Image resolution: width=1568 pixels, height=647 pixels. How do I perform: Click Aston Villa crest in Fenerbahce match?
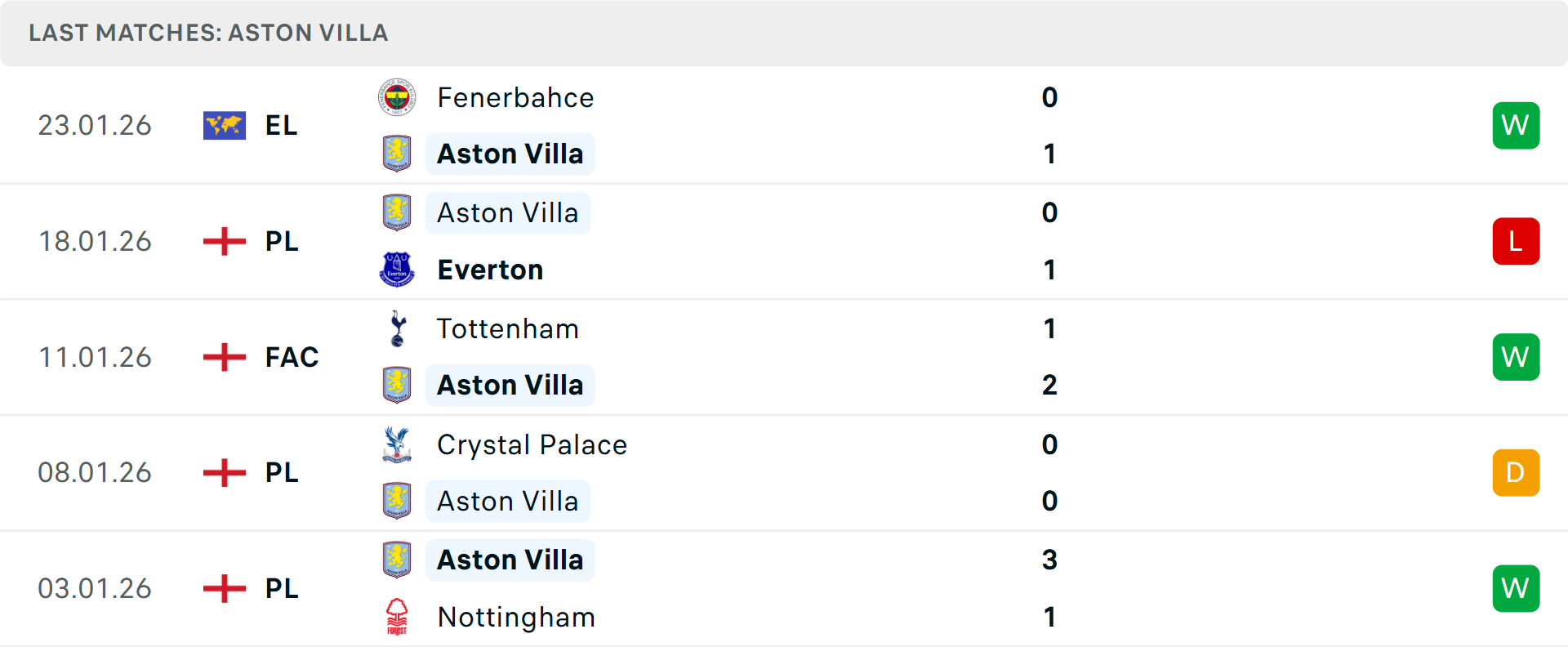397,154
